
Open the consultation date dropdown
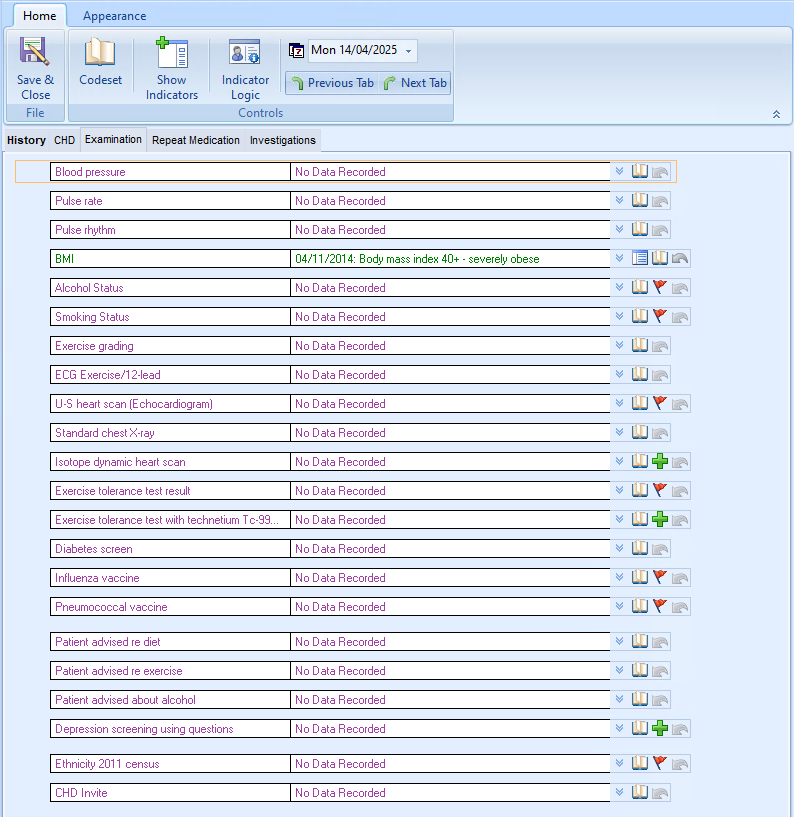point(410,51)
